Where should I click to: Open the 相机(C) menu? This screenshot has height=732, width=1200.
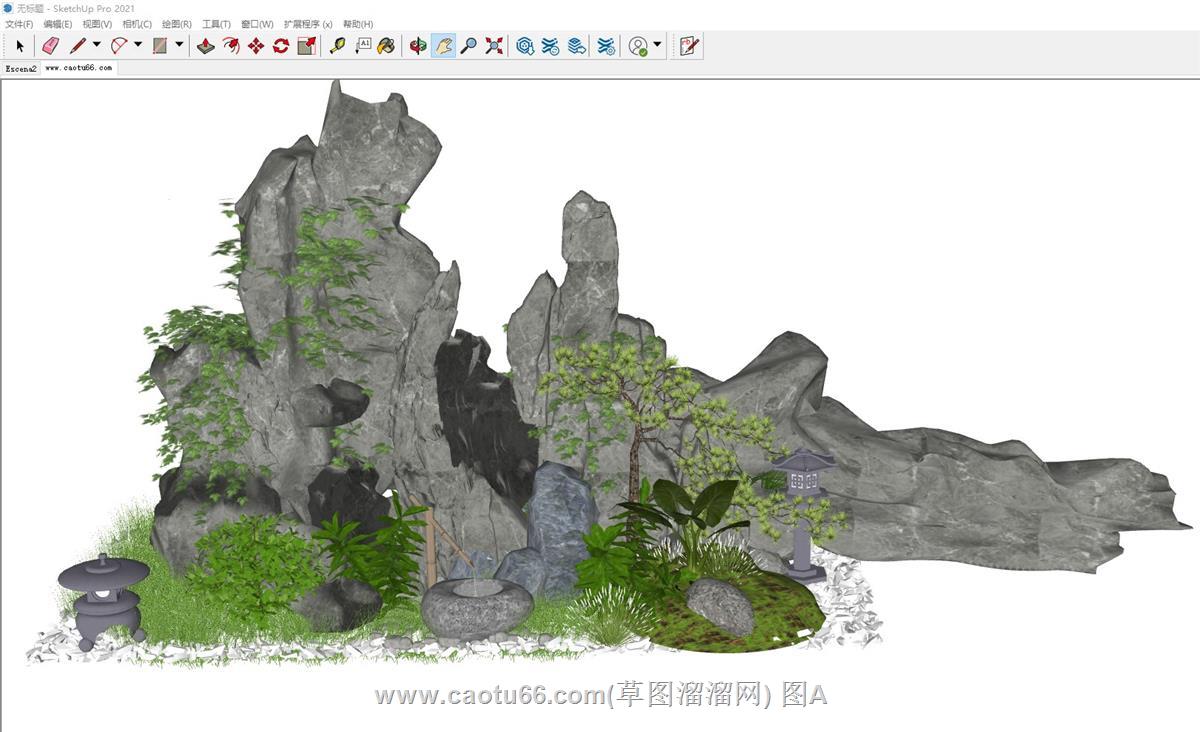tap(137, 24)
